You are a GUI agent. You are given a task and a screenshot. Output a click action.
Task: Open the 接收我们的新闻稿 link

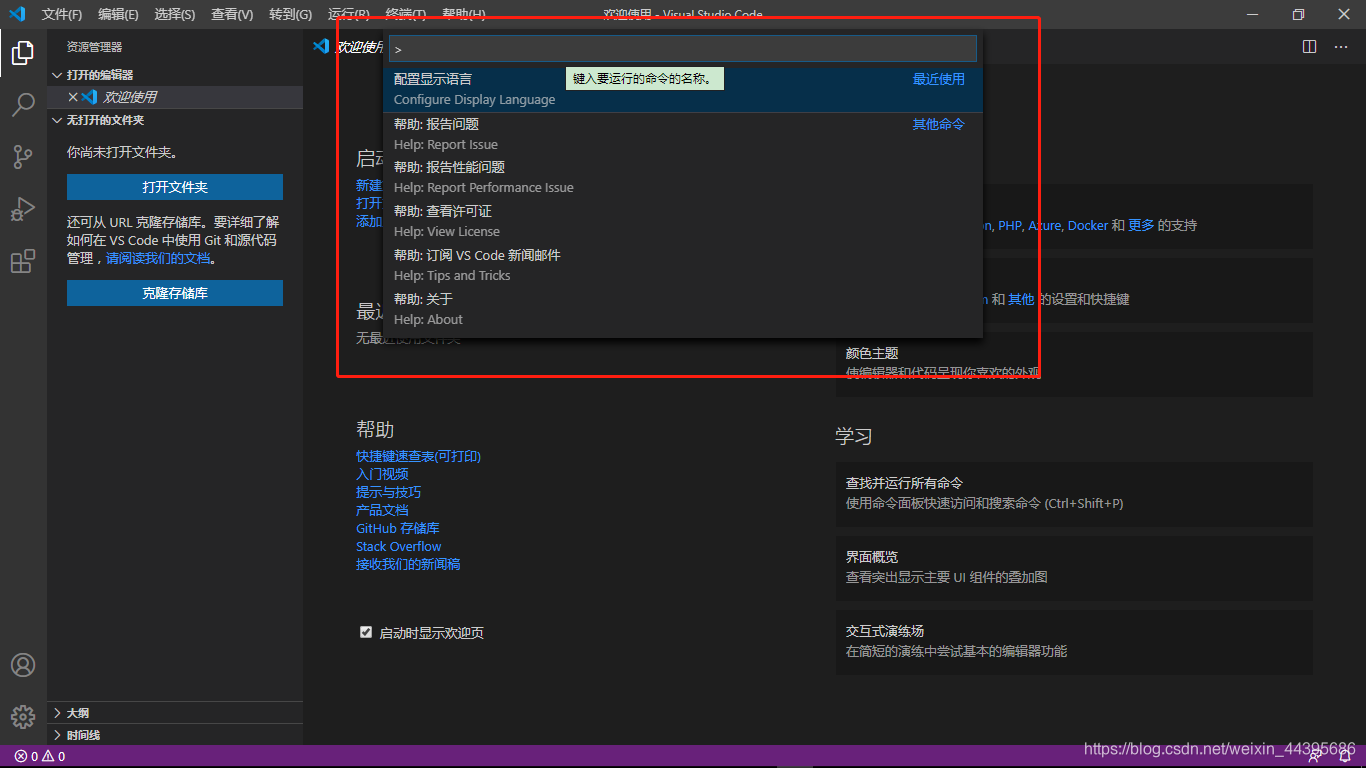point(408,564)
